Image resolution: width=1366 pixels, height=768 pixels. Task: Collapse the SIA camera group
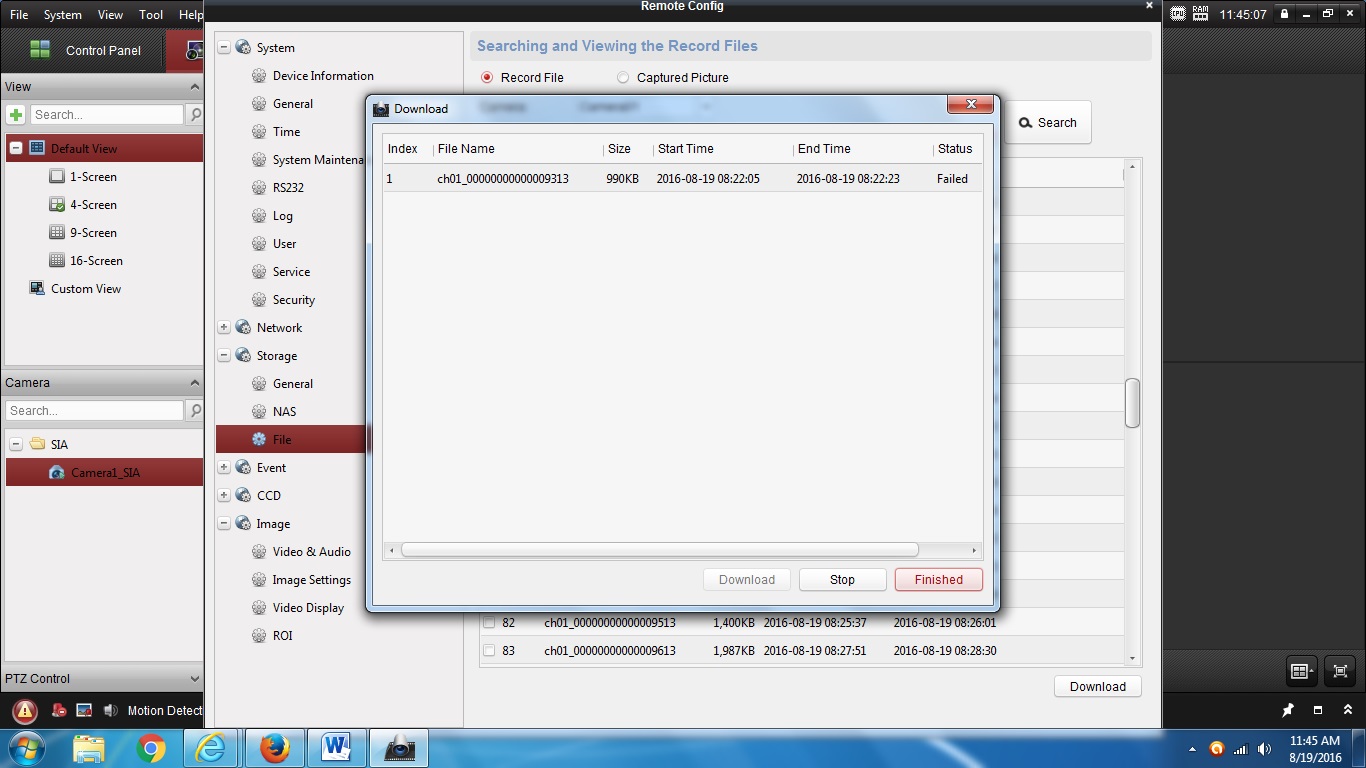(16, 444)
